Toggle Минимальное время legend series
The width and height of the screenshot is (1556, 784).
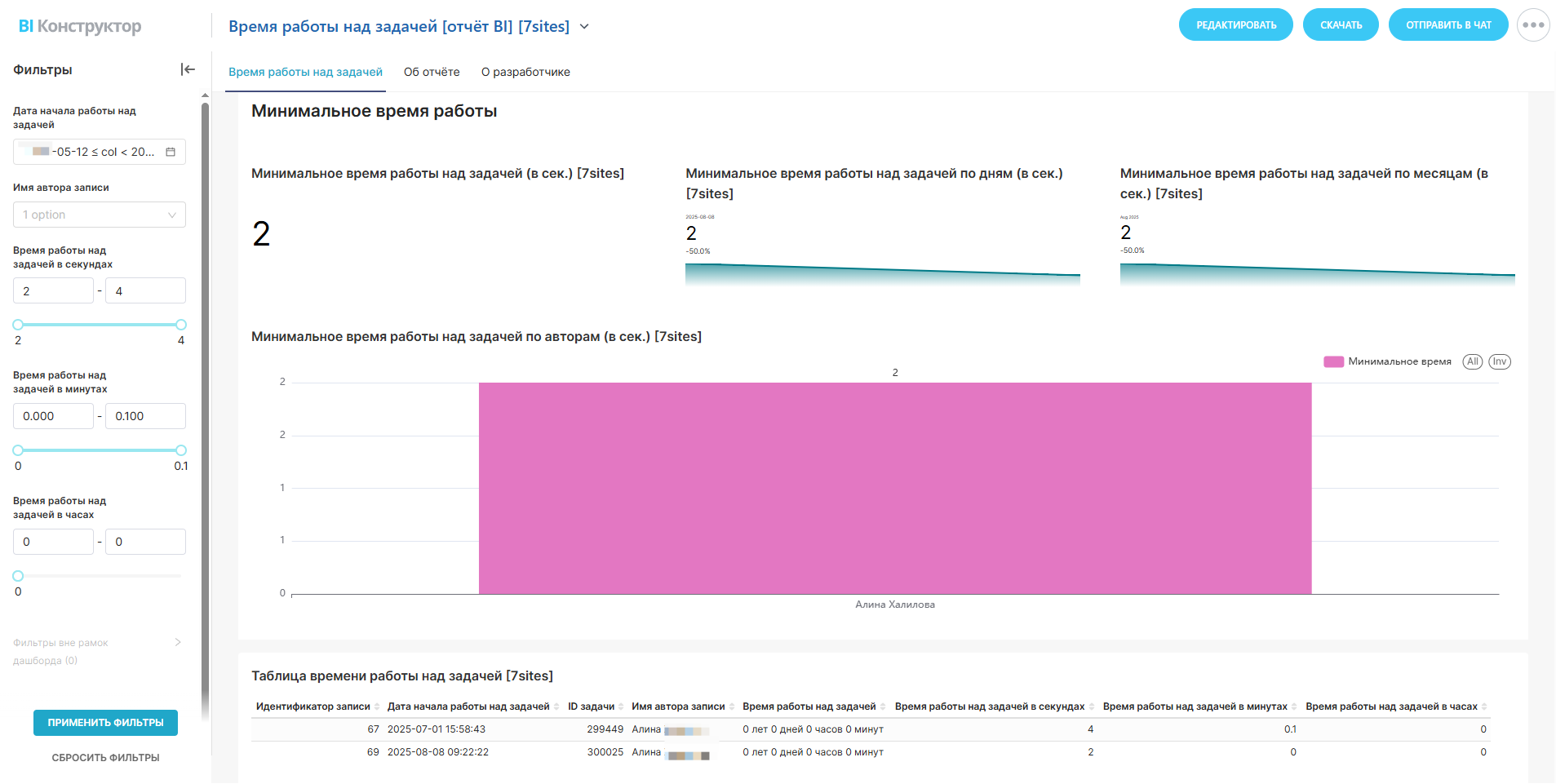click(1387, 361)
